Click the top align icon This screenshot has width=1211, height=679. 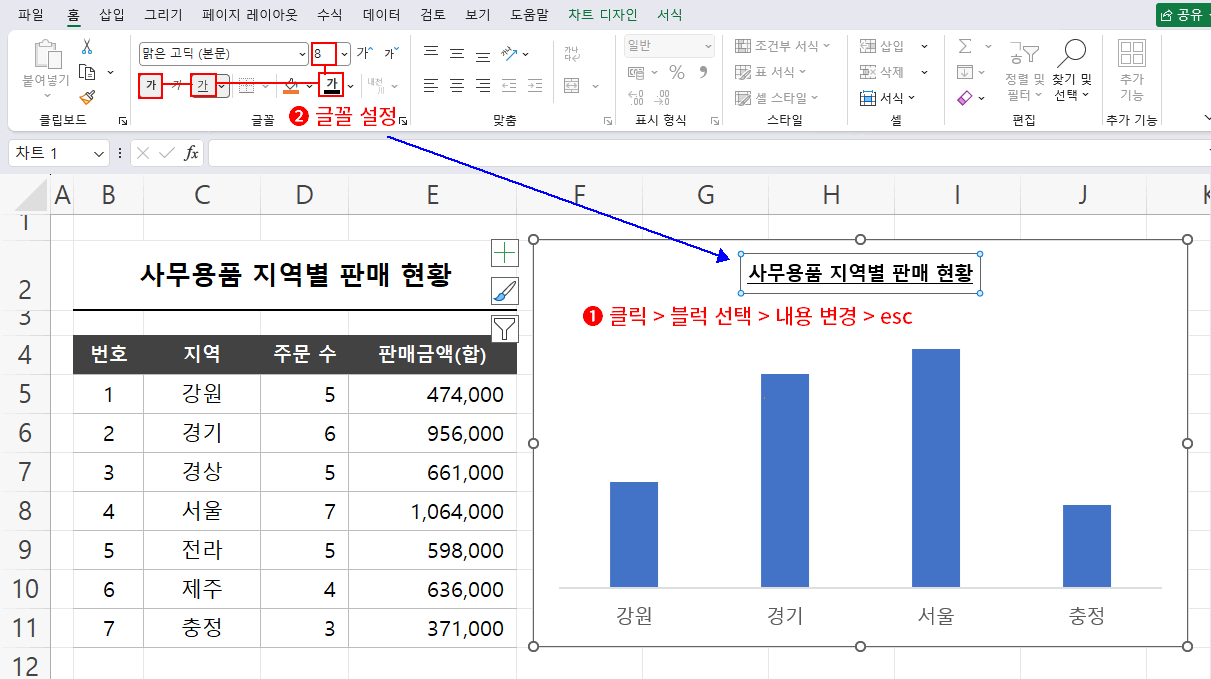(431, 53)
